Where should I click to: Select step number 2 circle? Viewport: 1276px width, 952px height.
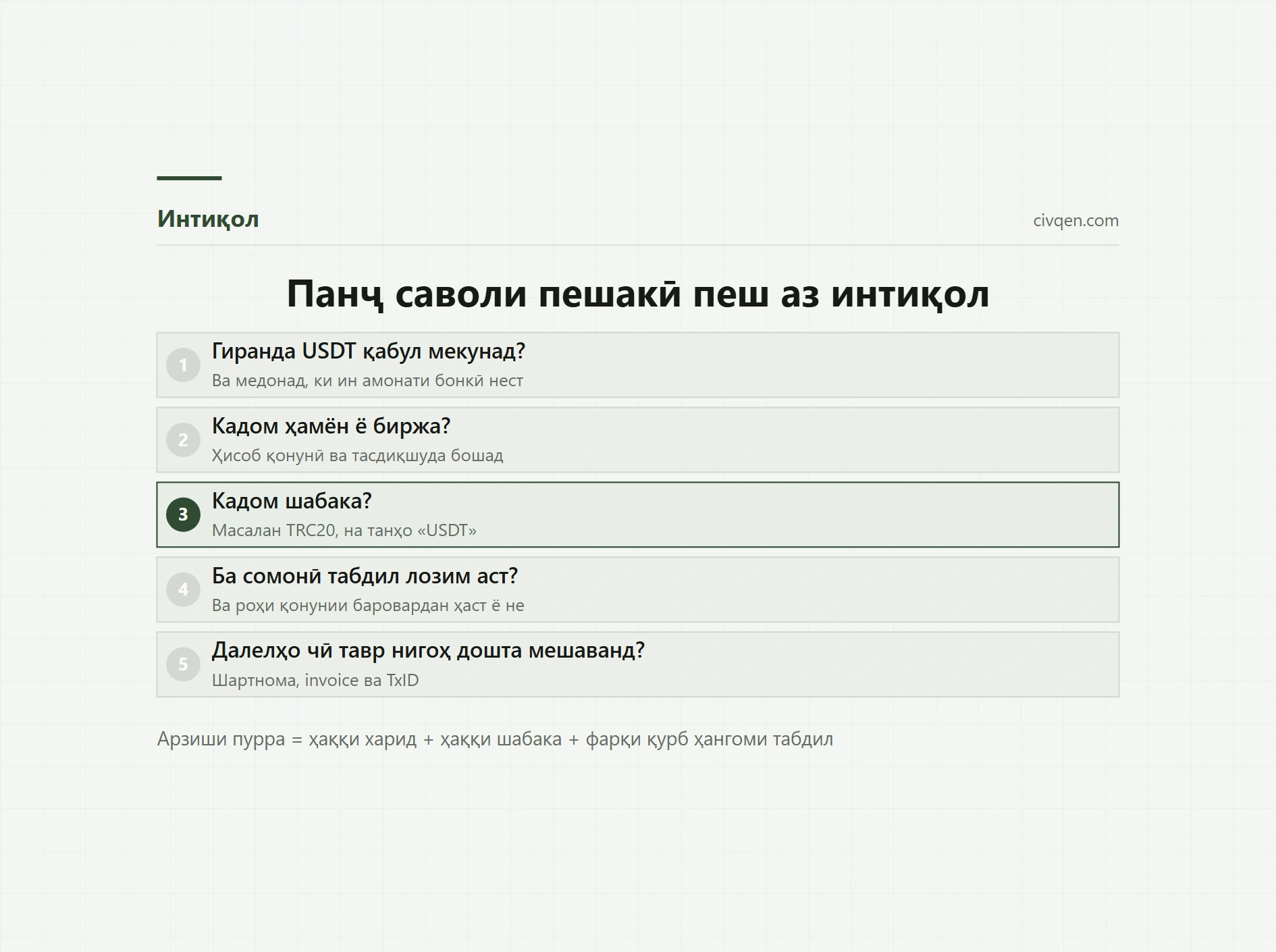point(183,440)
